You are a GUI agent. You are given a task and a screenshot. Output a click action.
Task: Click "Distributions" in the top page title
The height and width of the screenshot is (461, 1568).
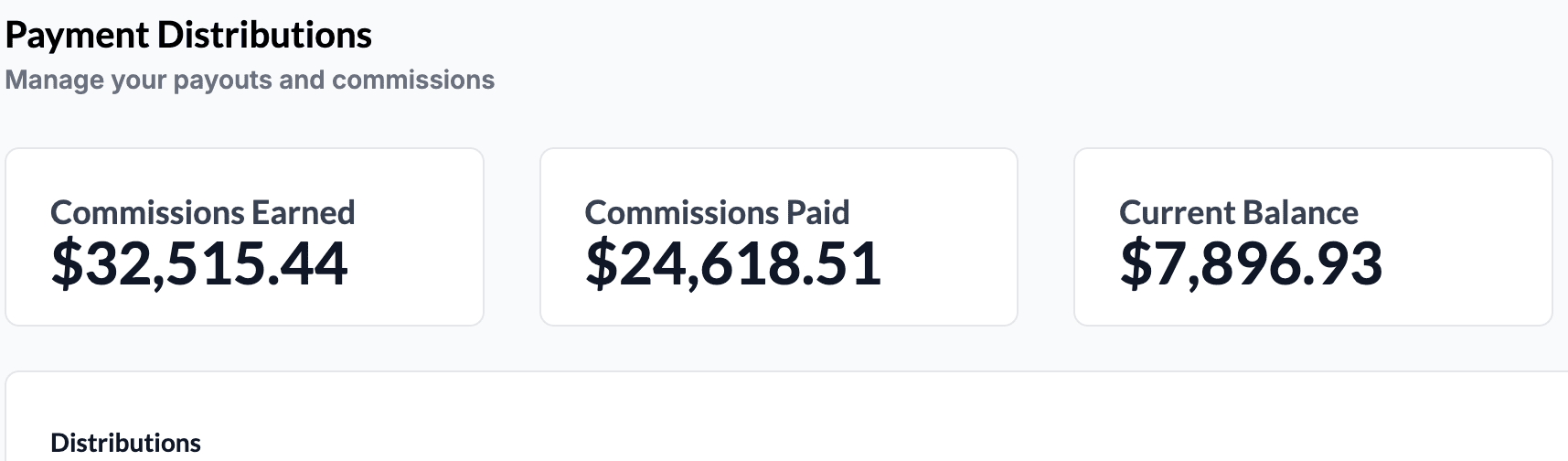265,36
